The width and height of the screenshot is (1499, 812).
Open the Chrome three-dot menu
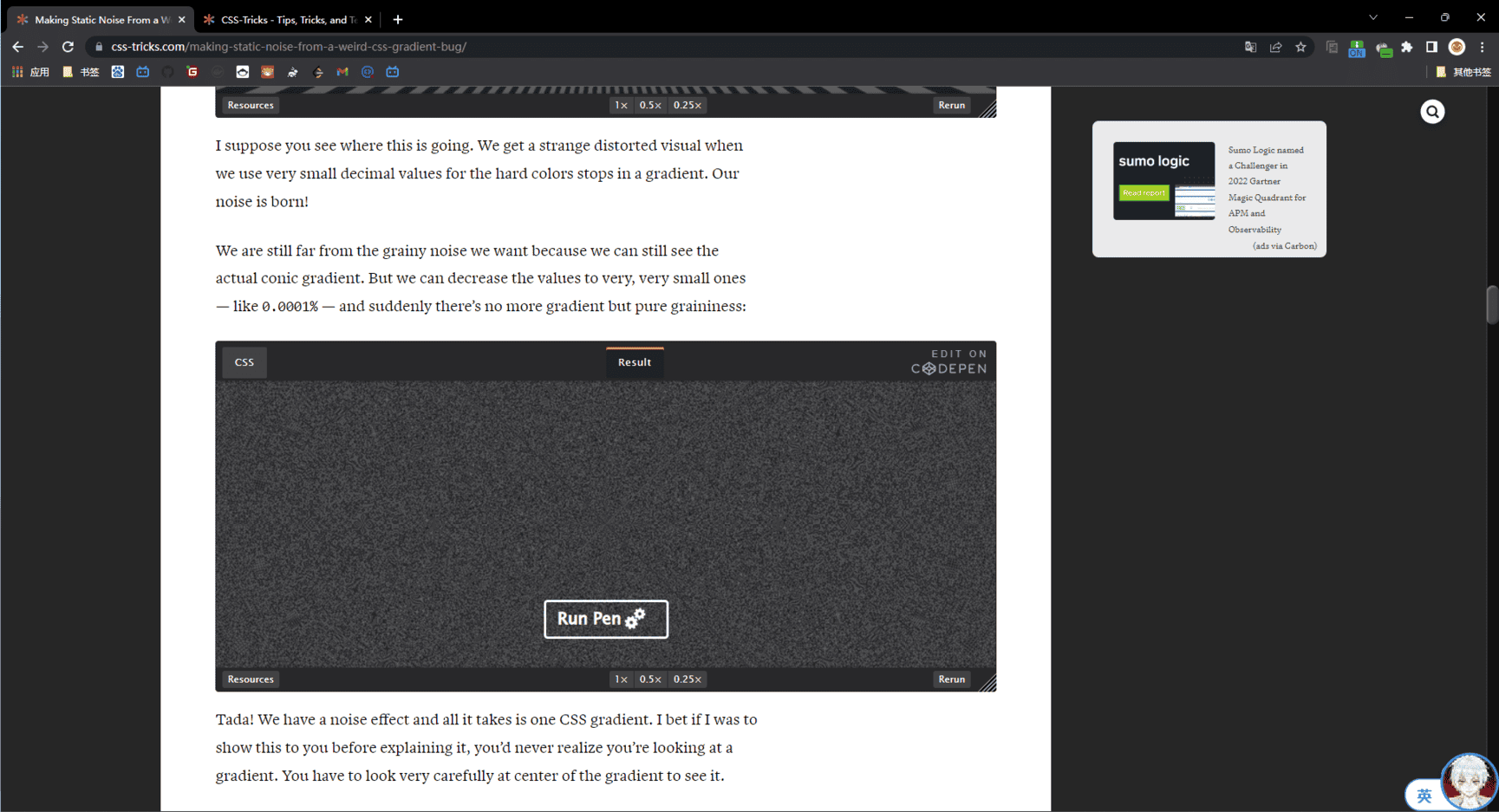(1483, 47)
